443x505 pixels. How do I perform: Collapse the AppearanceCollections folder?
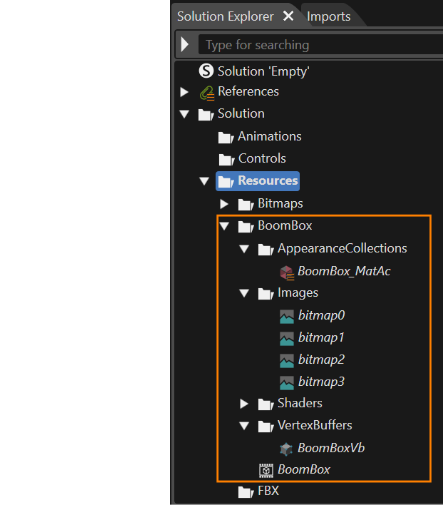244,249
